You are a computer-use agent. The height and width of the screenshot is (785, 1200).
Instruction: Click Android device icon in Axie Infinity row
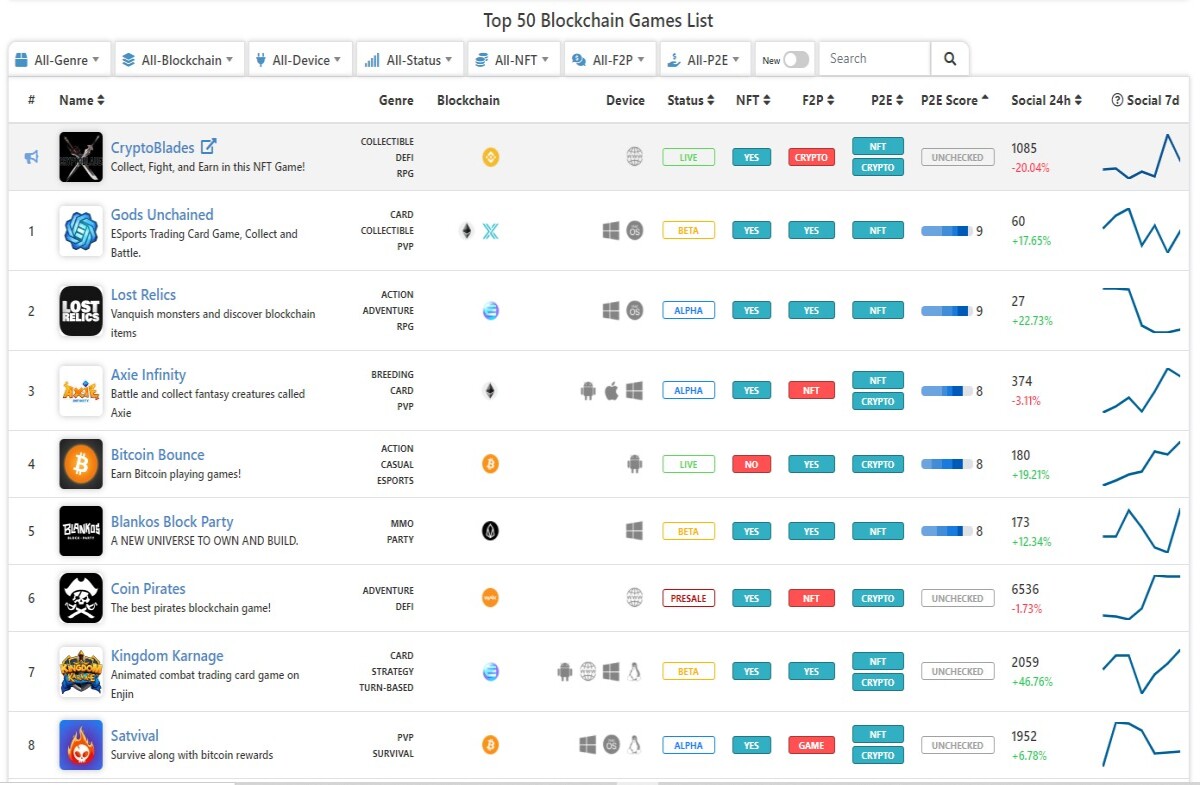click(x=588, y=391)
